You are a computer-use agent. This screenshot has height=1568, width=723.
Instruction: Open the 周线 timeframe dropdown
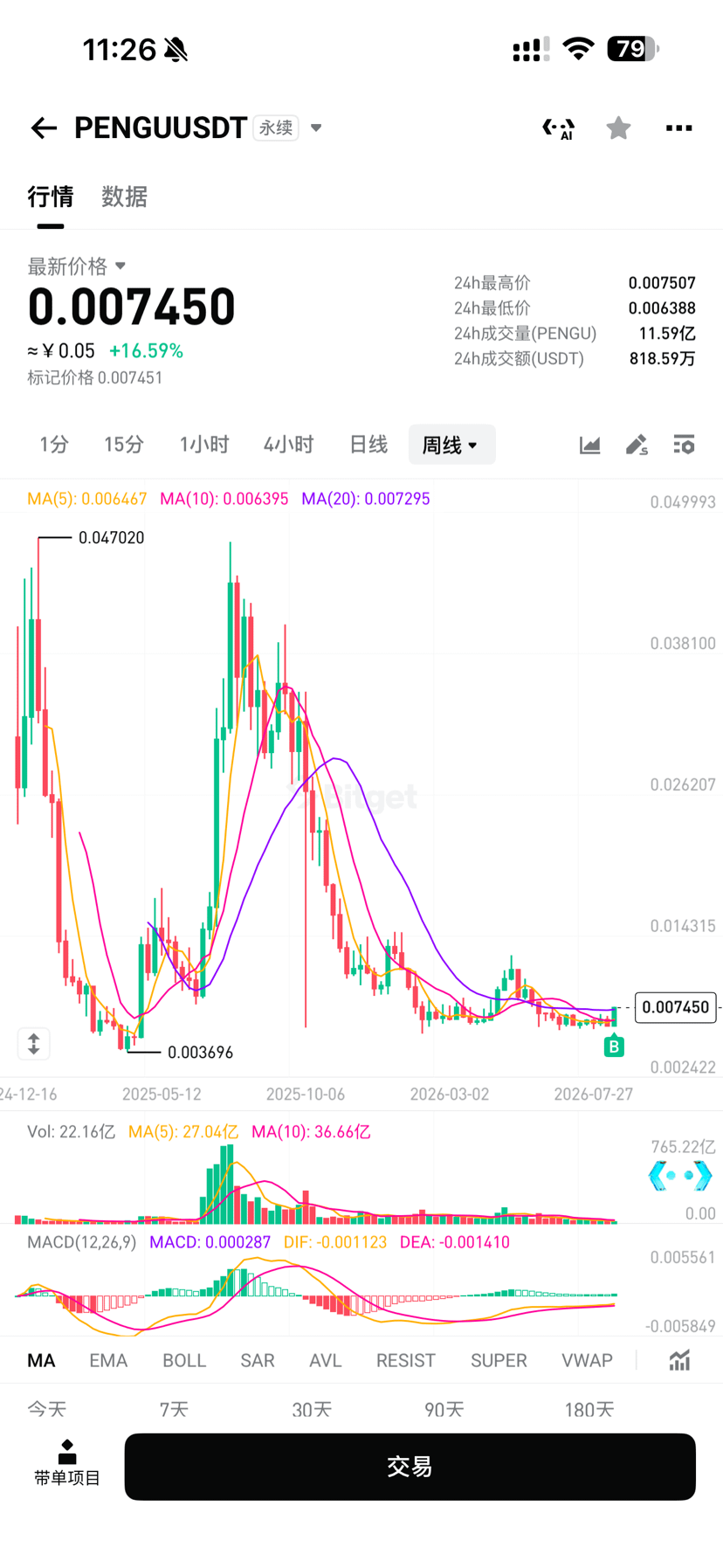451,445
